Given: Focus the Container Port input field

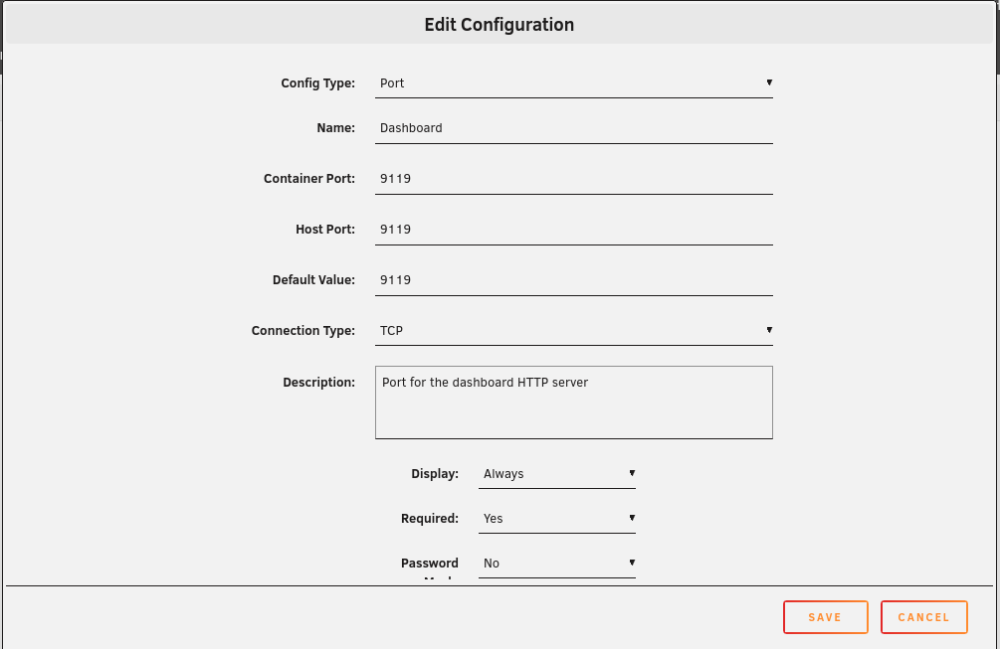Looking at the screenshot, I should tap(573, 179).
